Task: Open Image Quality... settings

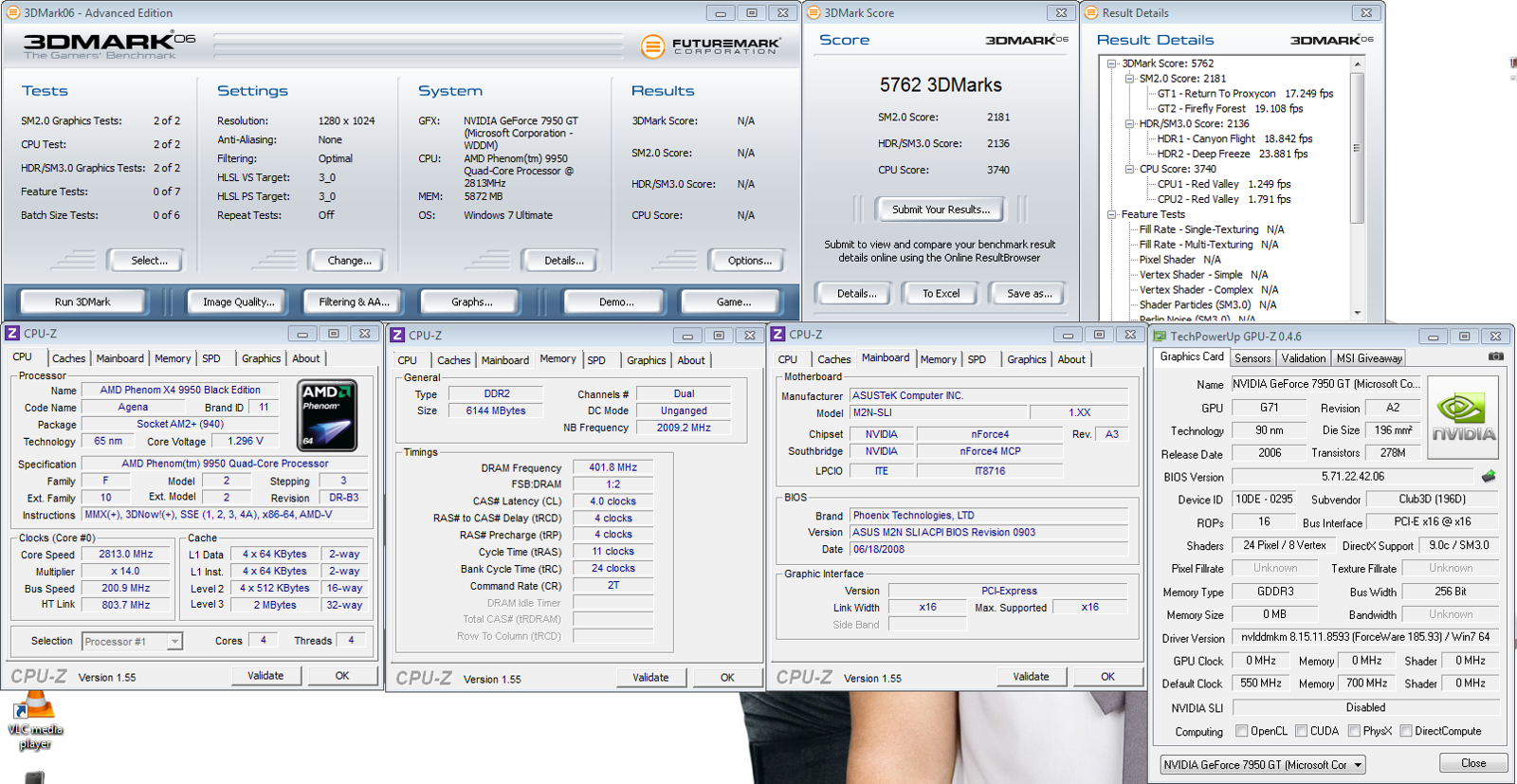Action: [x=238, y=301]
